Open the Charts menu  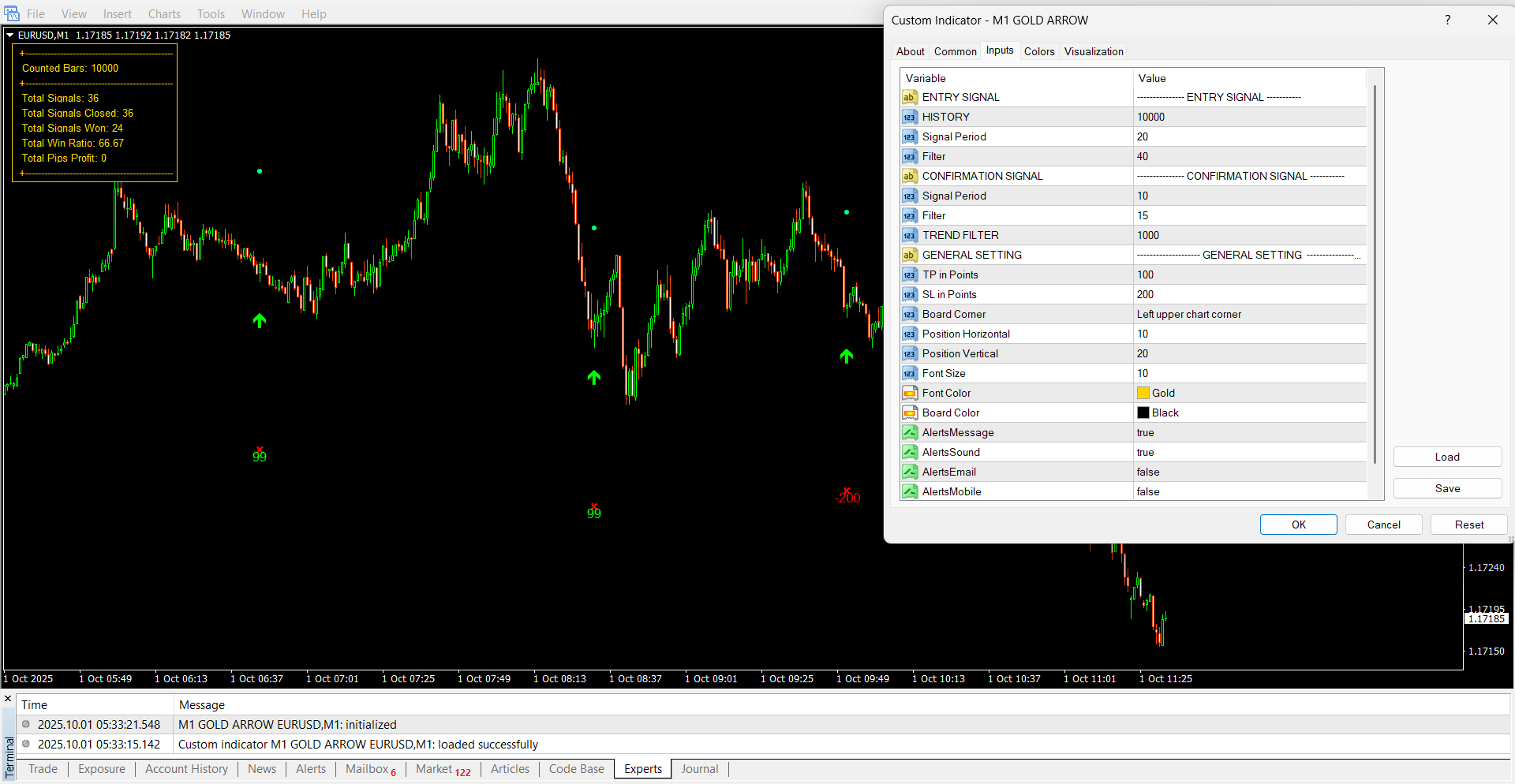click(x=164, y=13)
